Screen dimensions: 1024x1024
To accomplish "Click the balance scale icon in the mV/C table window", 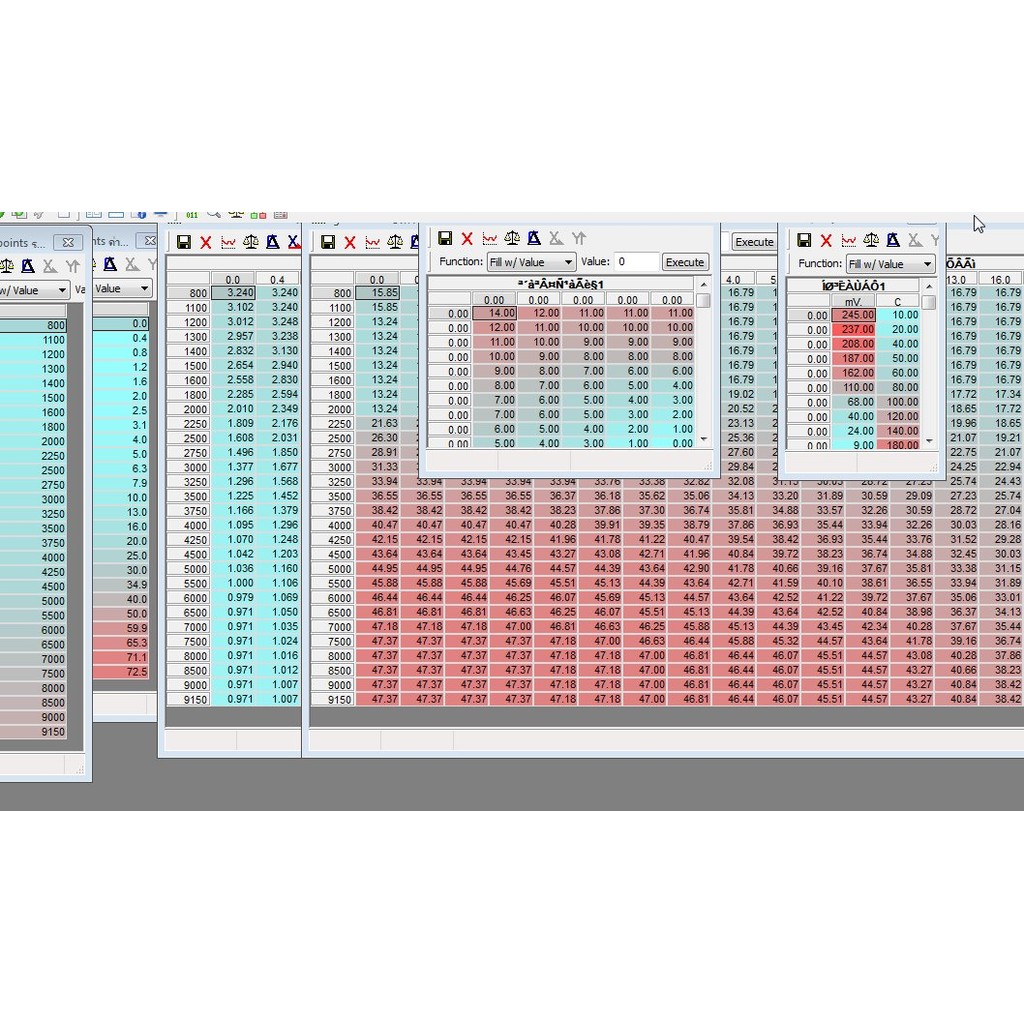I will [871, 240].
